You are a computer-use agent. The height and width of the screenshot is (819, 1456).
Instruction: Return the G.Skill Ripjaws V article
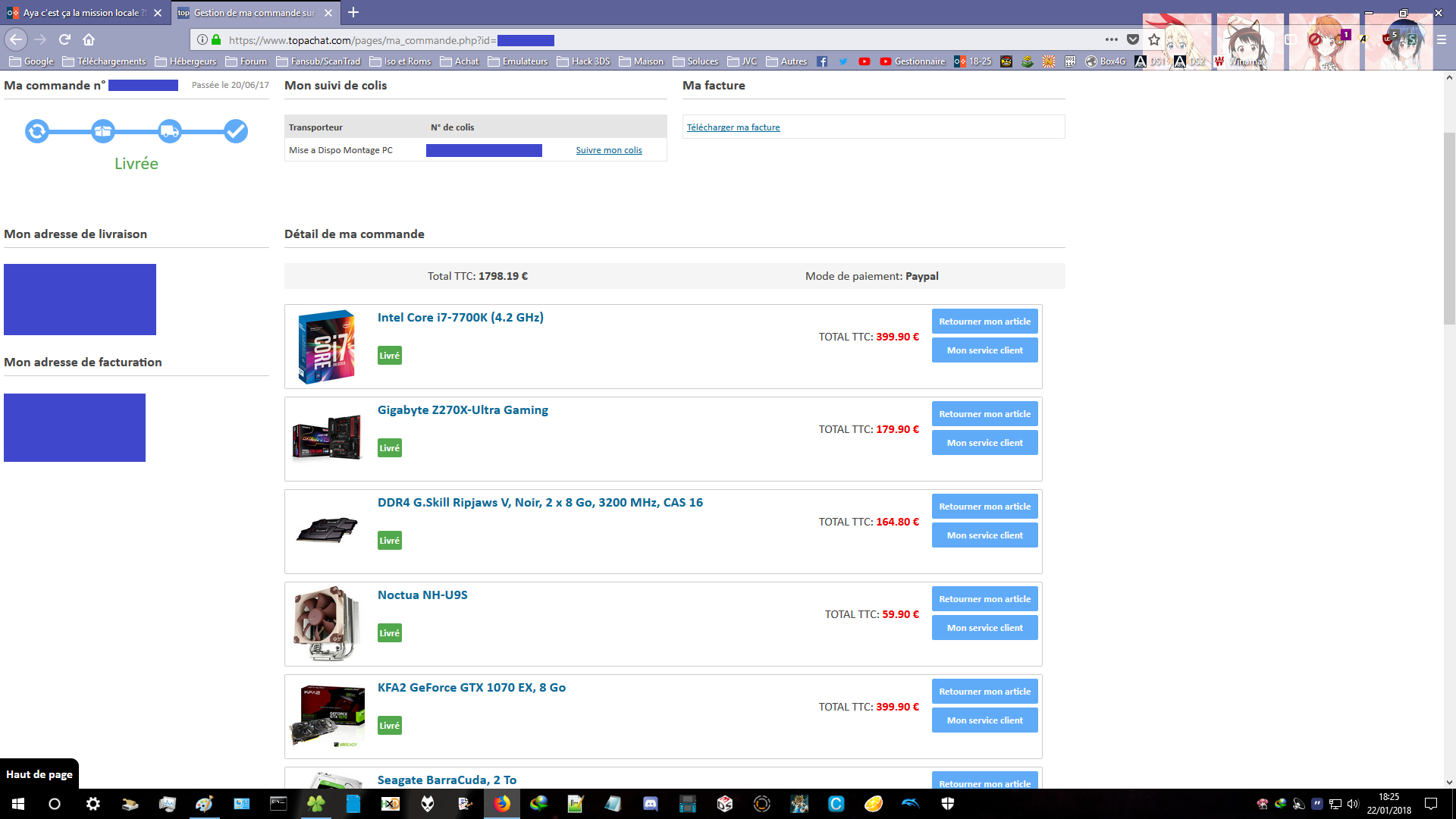point(984,507)
